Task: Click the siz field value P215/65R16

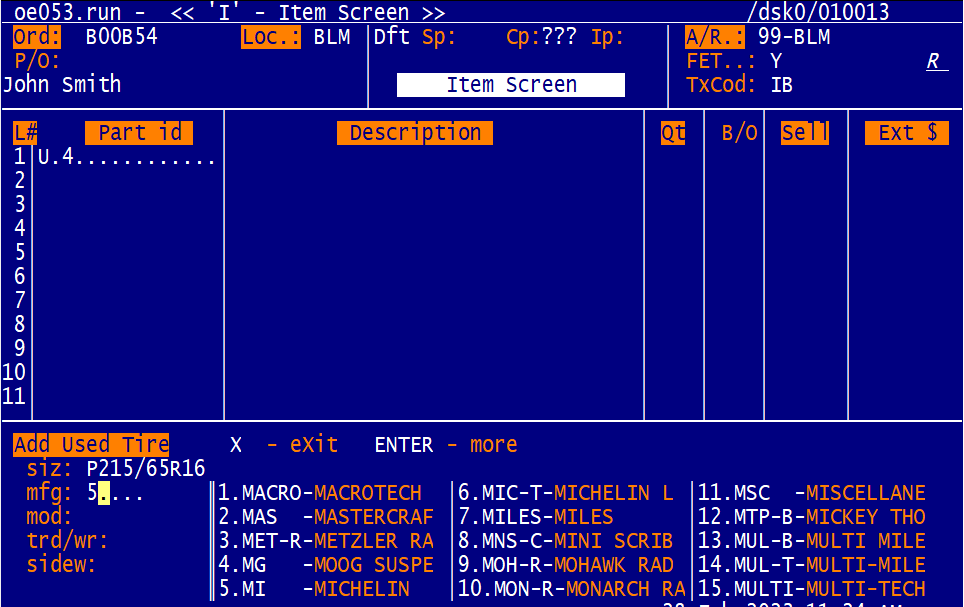Action: [x=145, y=469]
